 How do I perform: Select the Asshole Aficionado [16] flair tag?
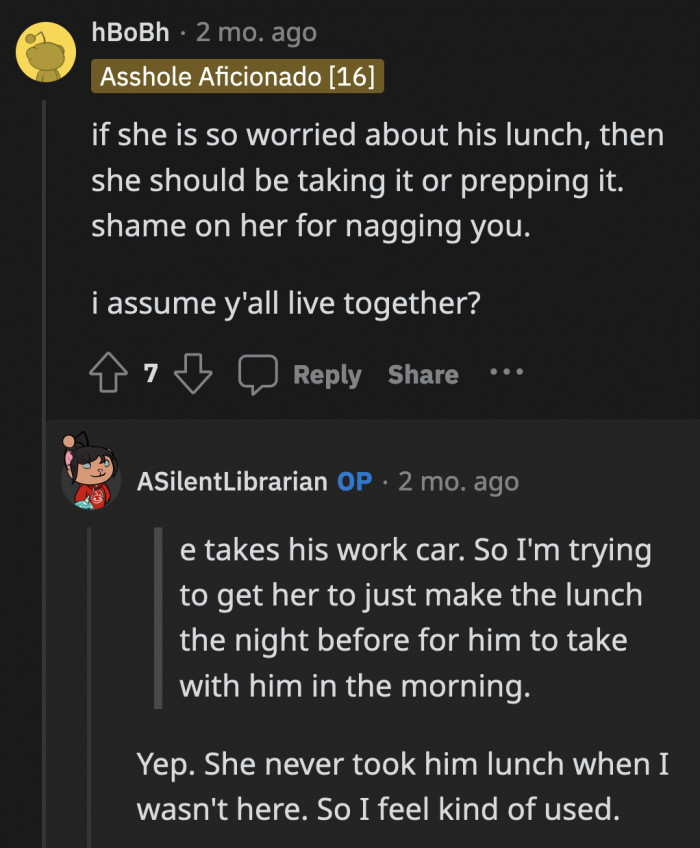(237, 74)
